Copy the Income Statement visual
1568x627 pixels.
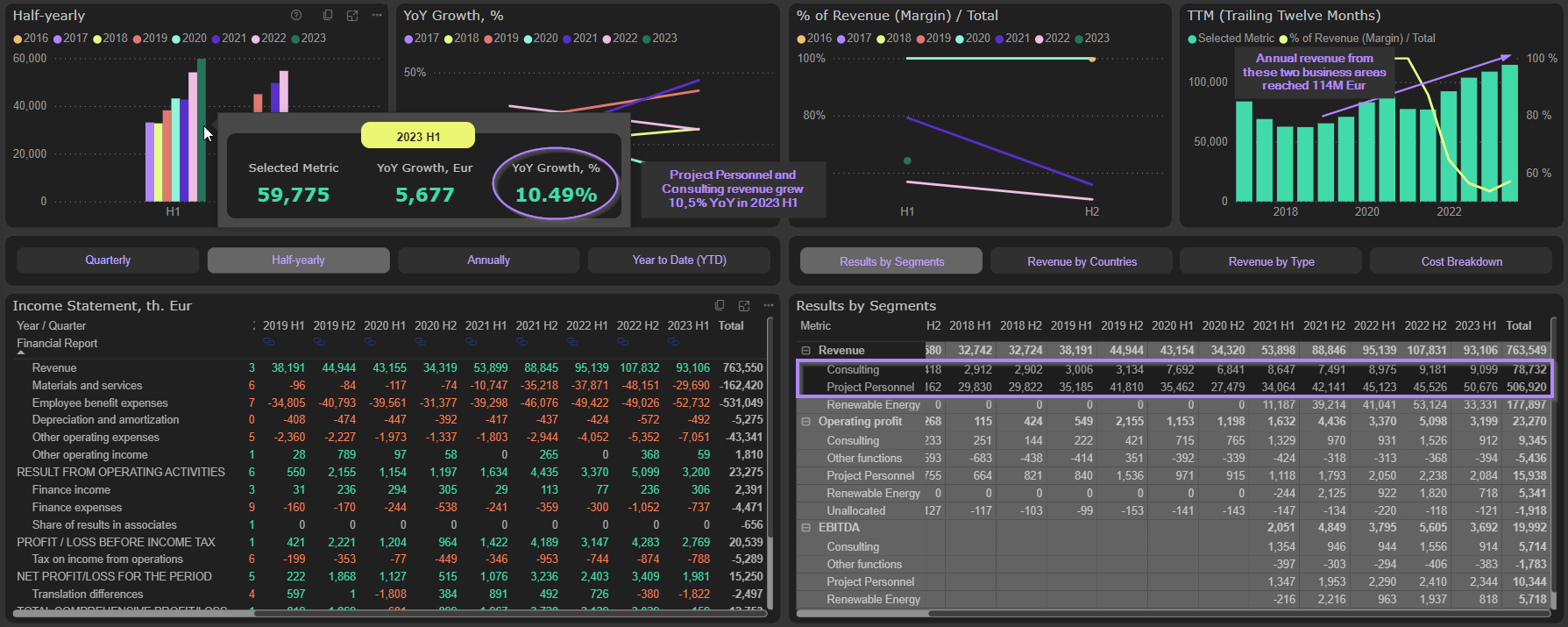point(720,305)
